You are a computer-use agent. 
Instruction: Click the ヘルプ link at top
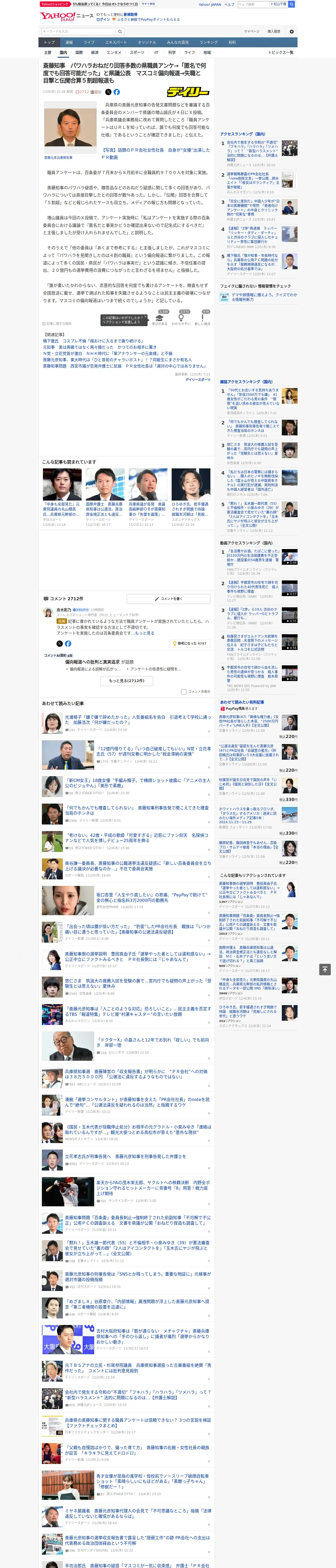(229, 4)
